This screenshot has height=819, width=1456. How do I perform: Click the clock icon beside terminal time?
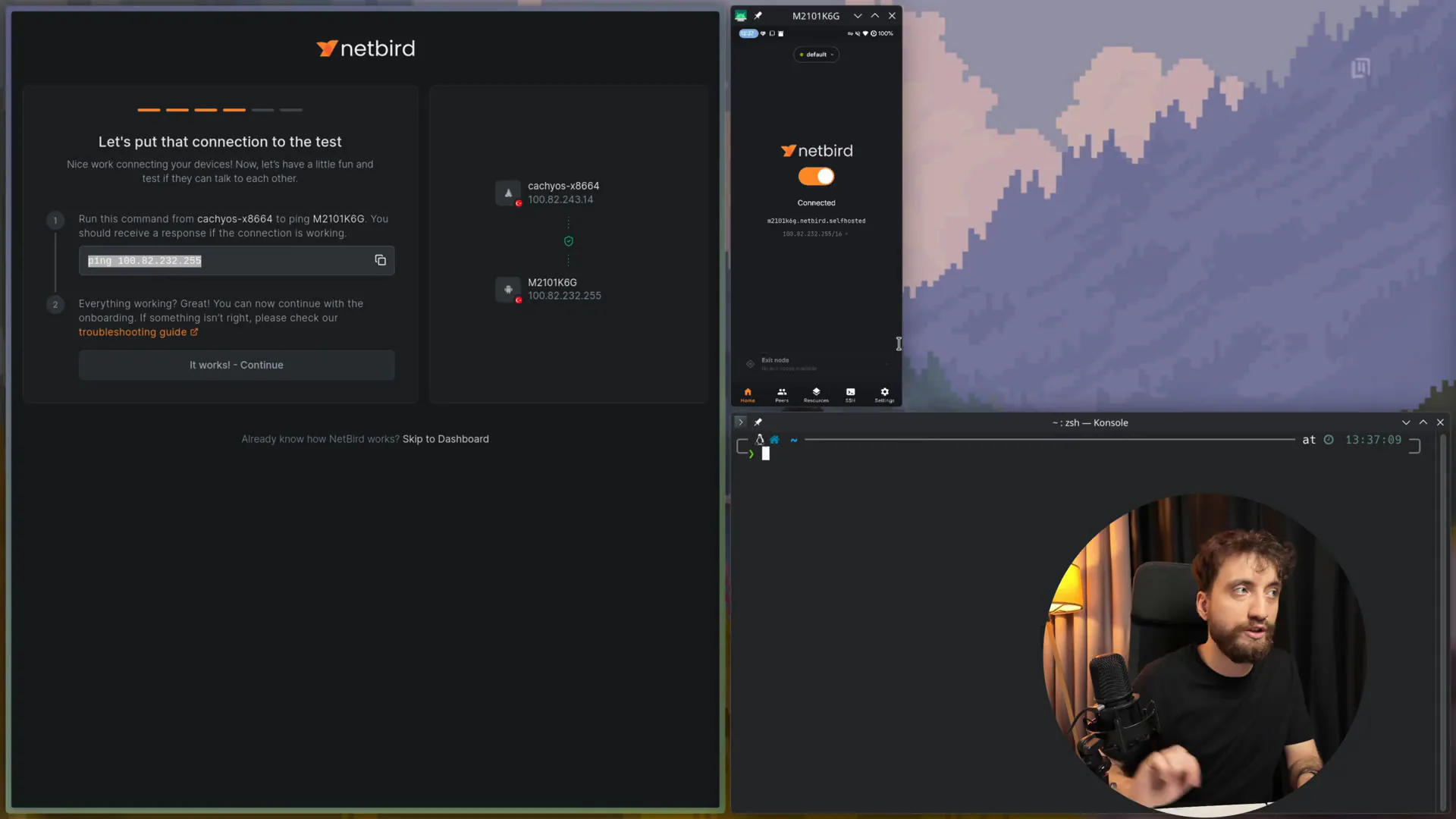click(x=1329, y=440)
